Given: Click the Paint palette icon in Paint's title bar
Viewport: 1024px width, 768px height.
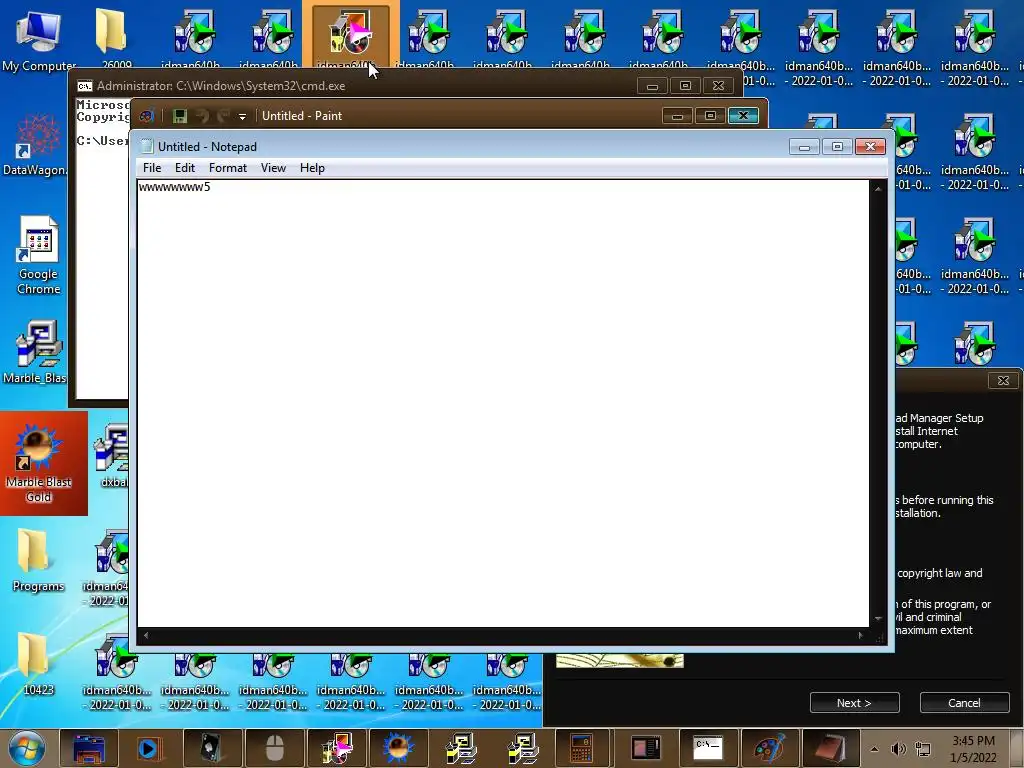Looking at the screenshot, I should (146, 116).
